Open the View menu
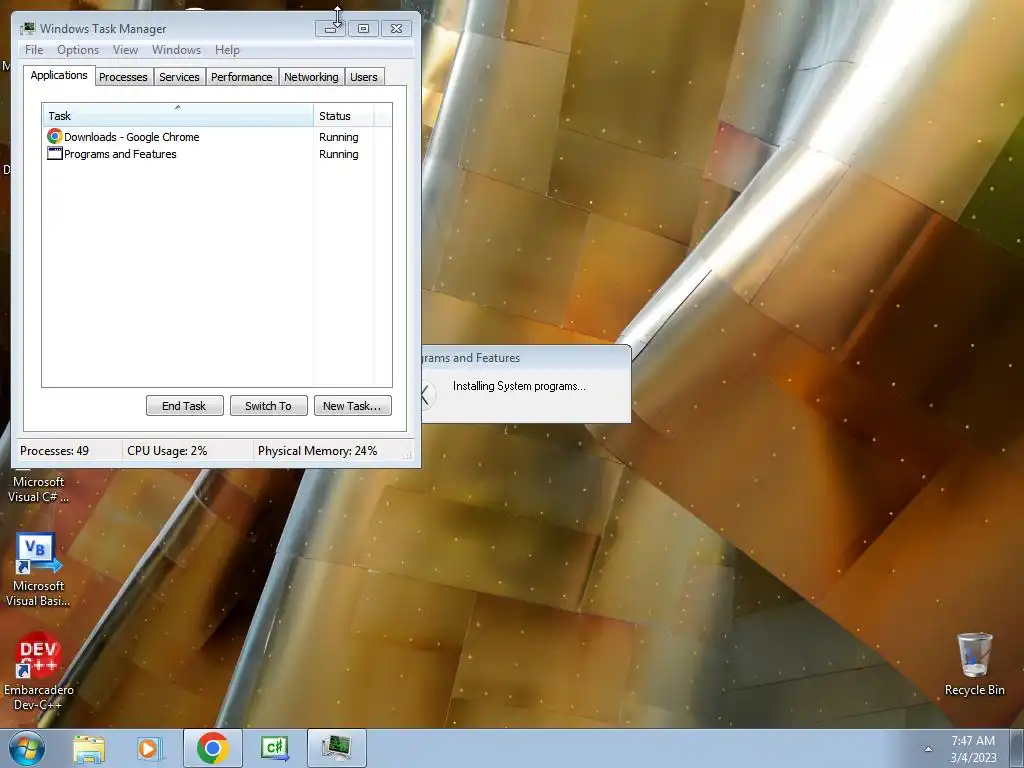1024x768 pixels. pyautogui.click(x=125, y=50)
